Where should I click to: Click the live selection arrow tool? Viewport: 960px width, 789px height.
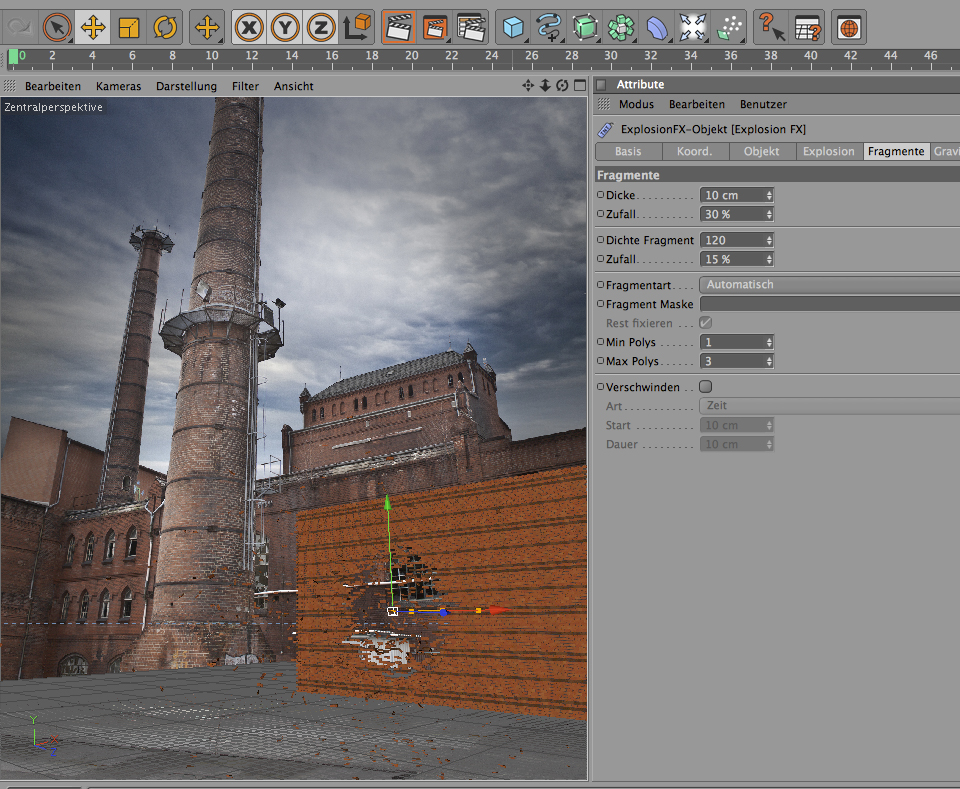click(x=57, y=27)
